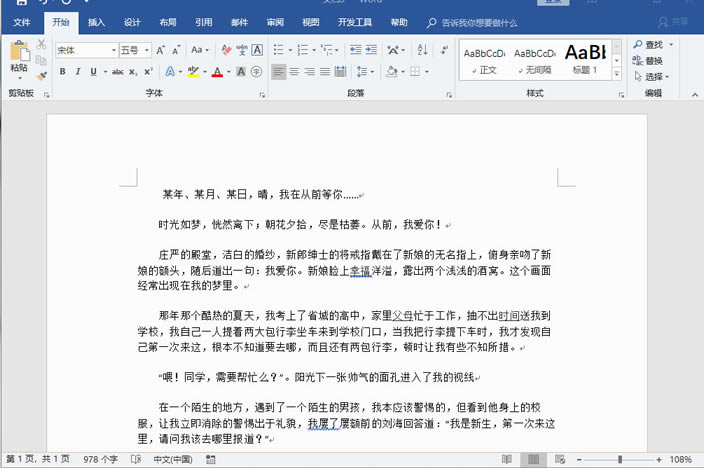704x468 pixels.
Task: Toggle strikethrough abc formatting
Action: (x=118, y=71)
